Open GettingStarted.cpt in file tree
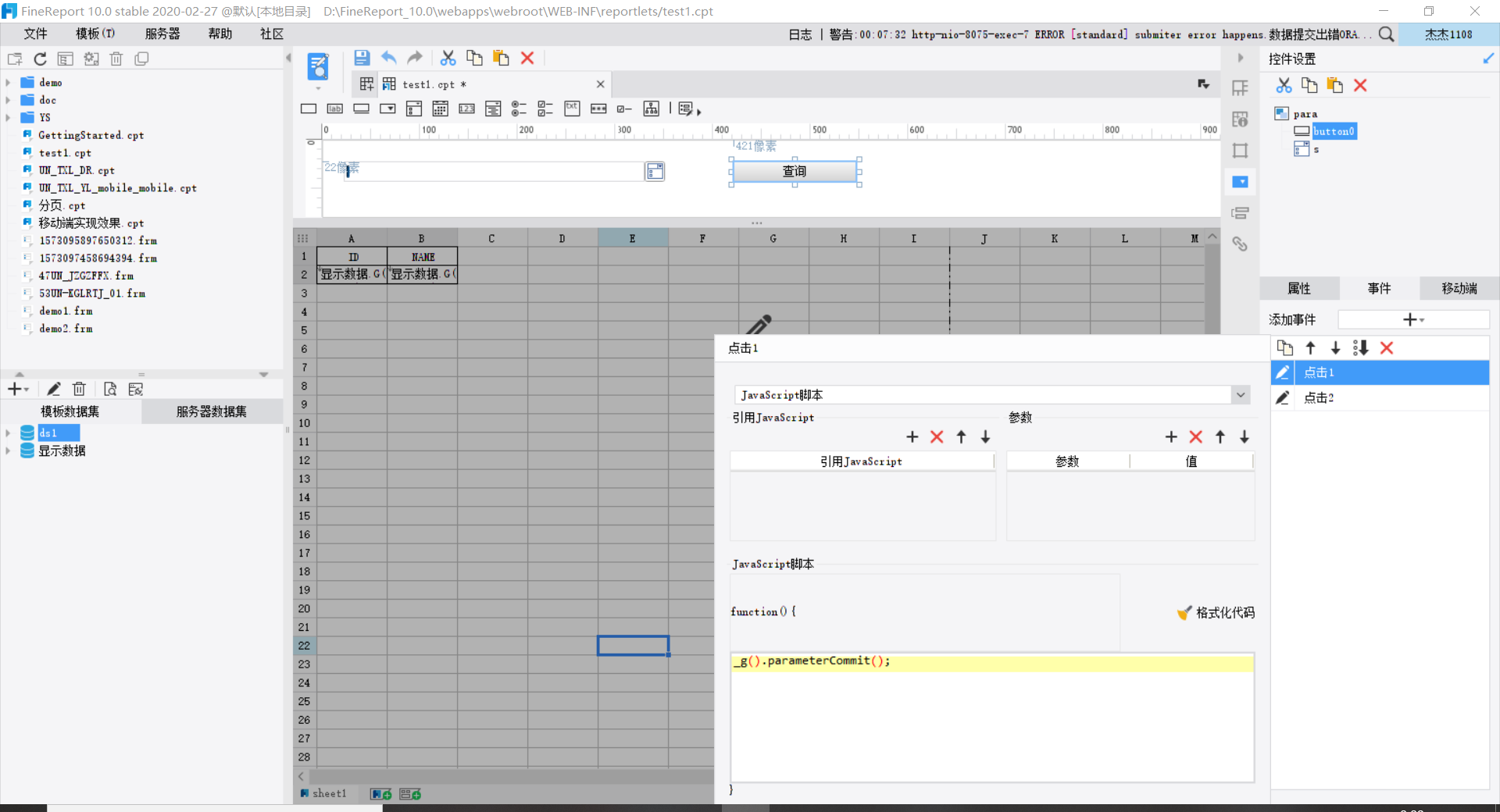 [x=91, y=135]
